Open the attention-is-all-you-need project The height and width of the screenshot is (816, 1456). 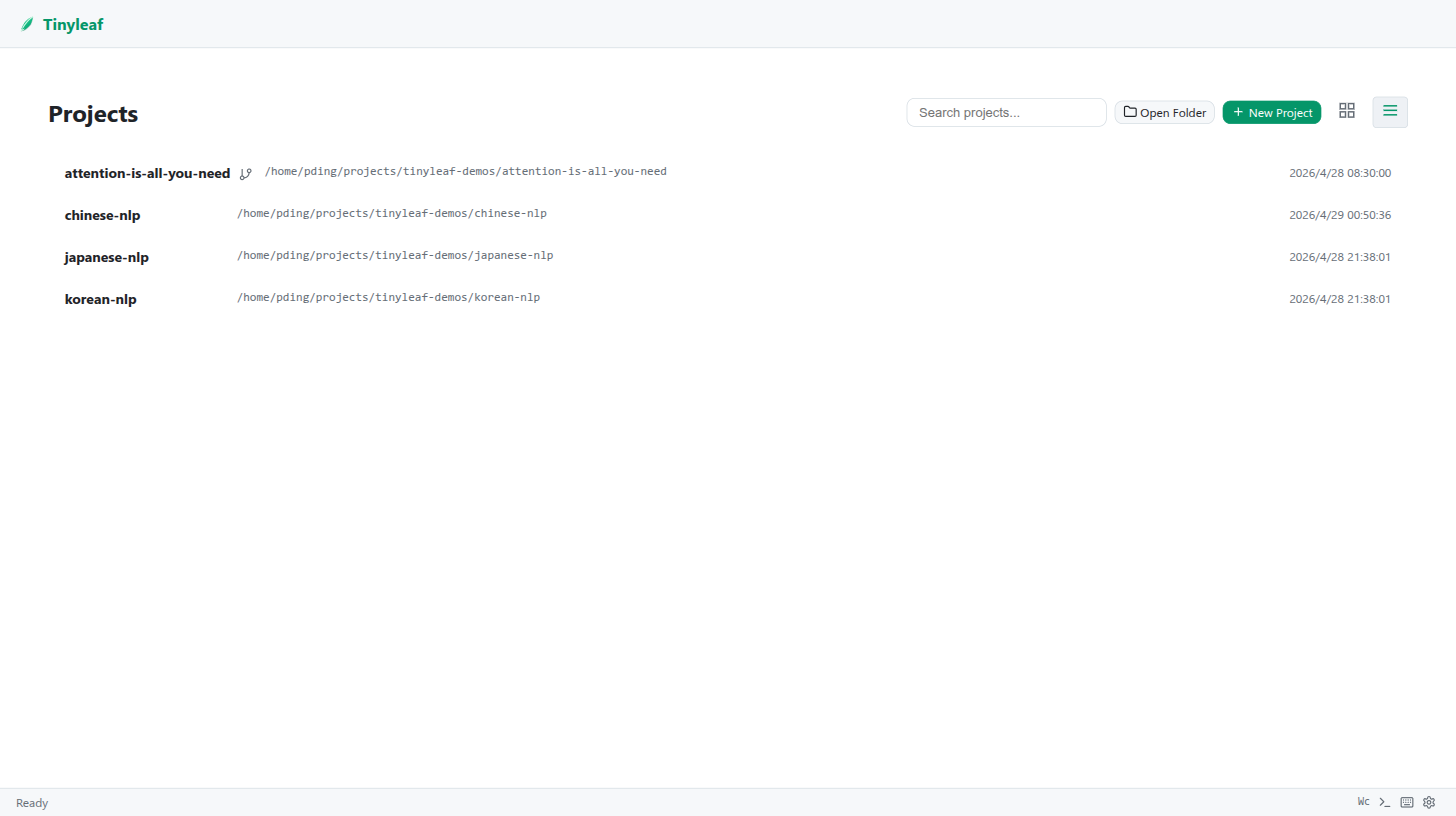(727, 173)
